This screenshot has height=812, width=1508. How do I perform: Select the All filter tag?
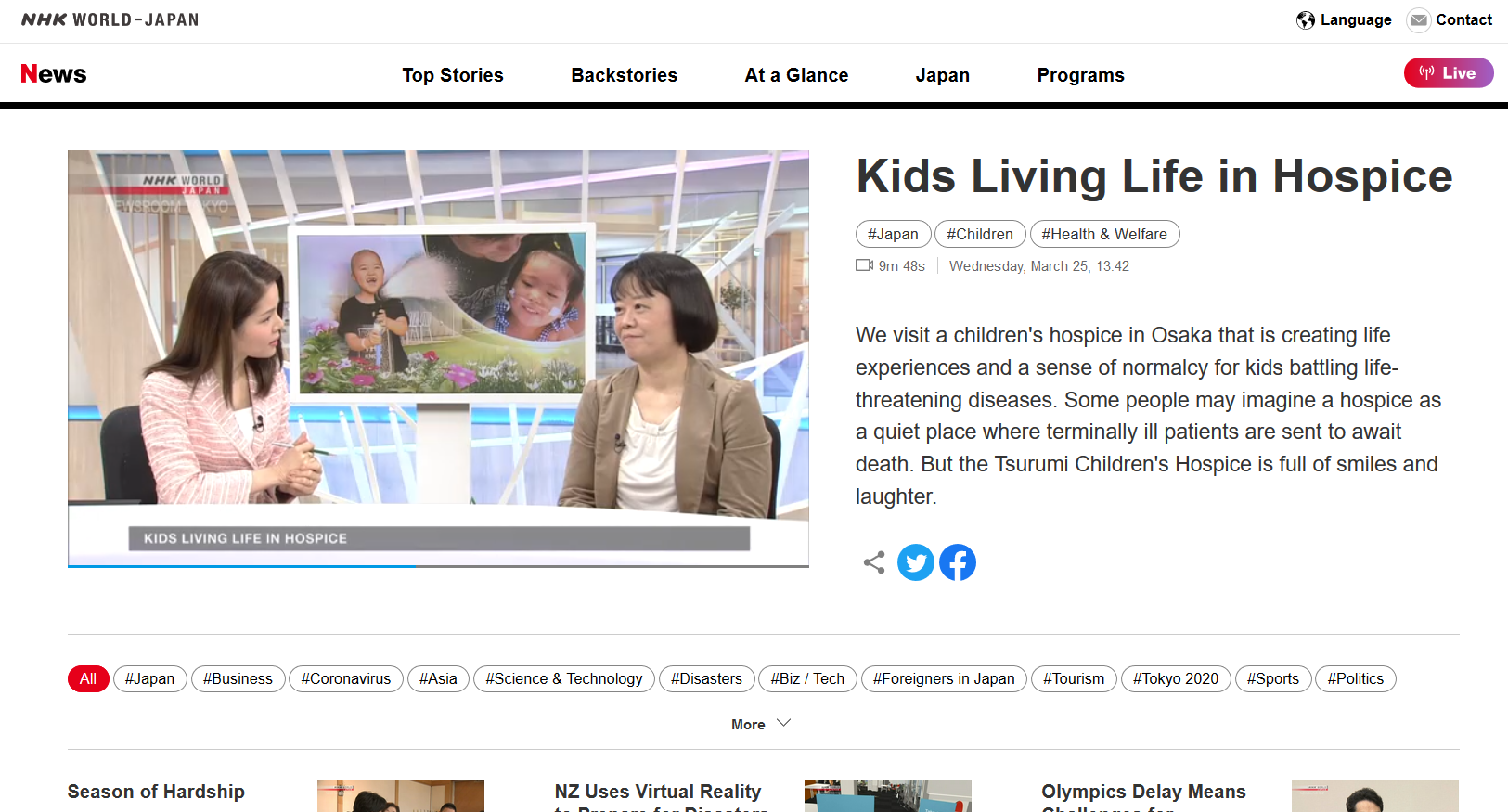pyautogui.click(x=88, y=679)
